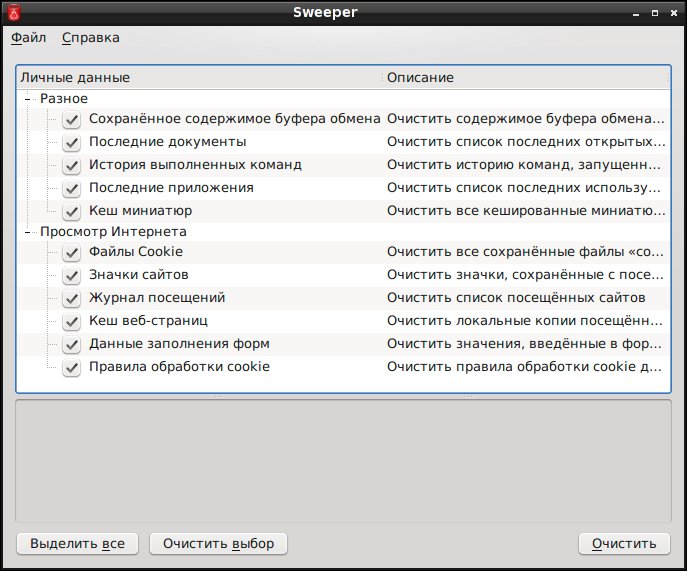This screenshot has width=687, height=571.
Task: Click description Очистить список последних использу…
Action: [x=524, y=188]
